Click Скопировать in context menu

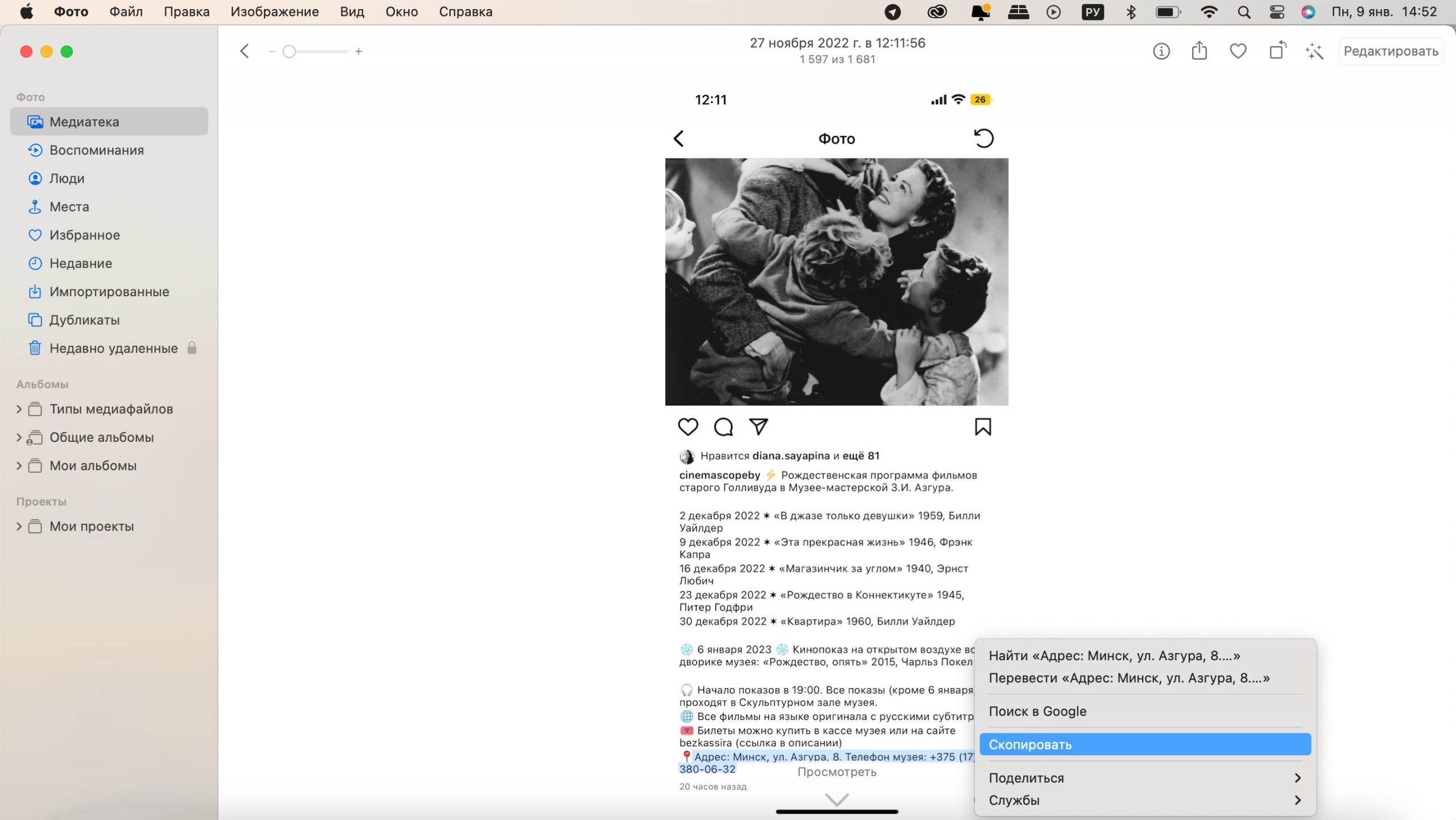pos(1145,744)
